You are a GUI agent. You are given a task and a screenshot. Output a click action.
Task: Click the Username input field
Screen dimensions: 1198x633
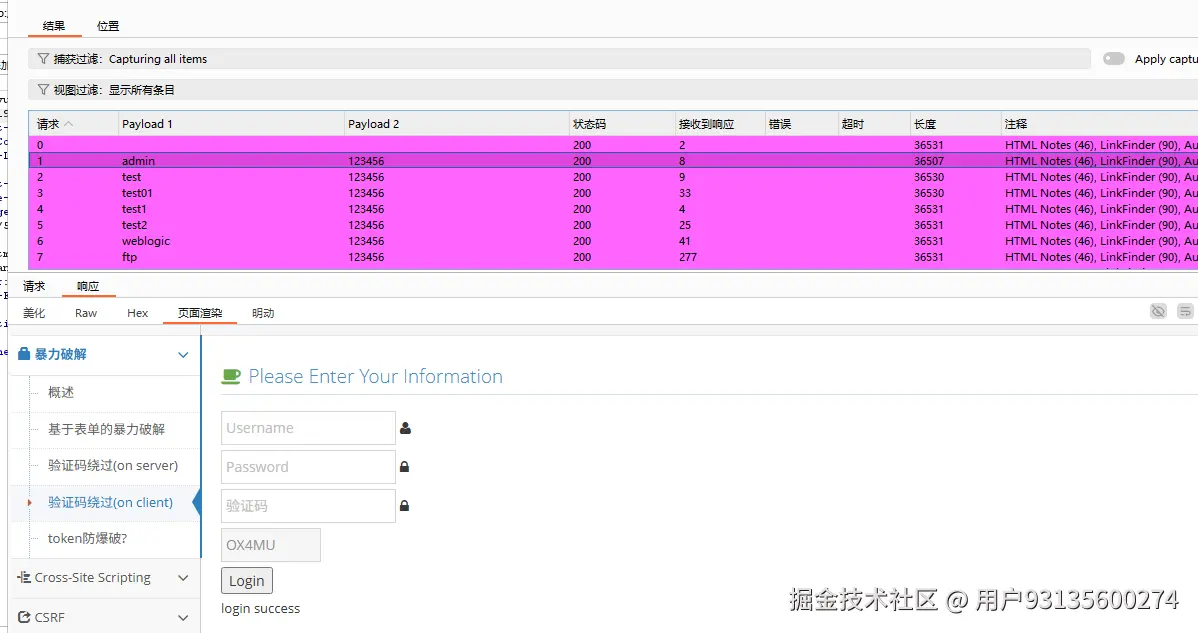(308, 428)
